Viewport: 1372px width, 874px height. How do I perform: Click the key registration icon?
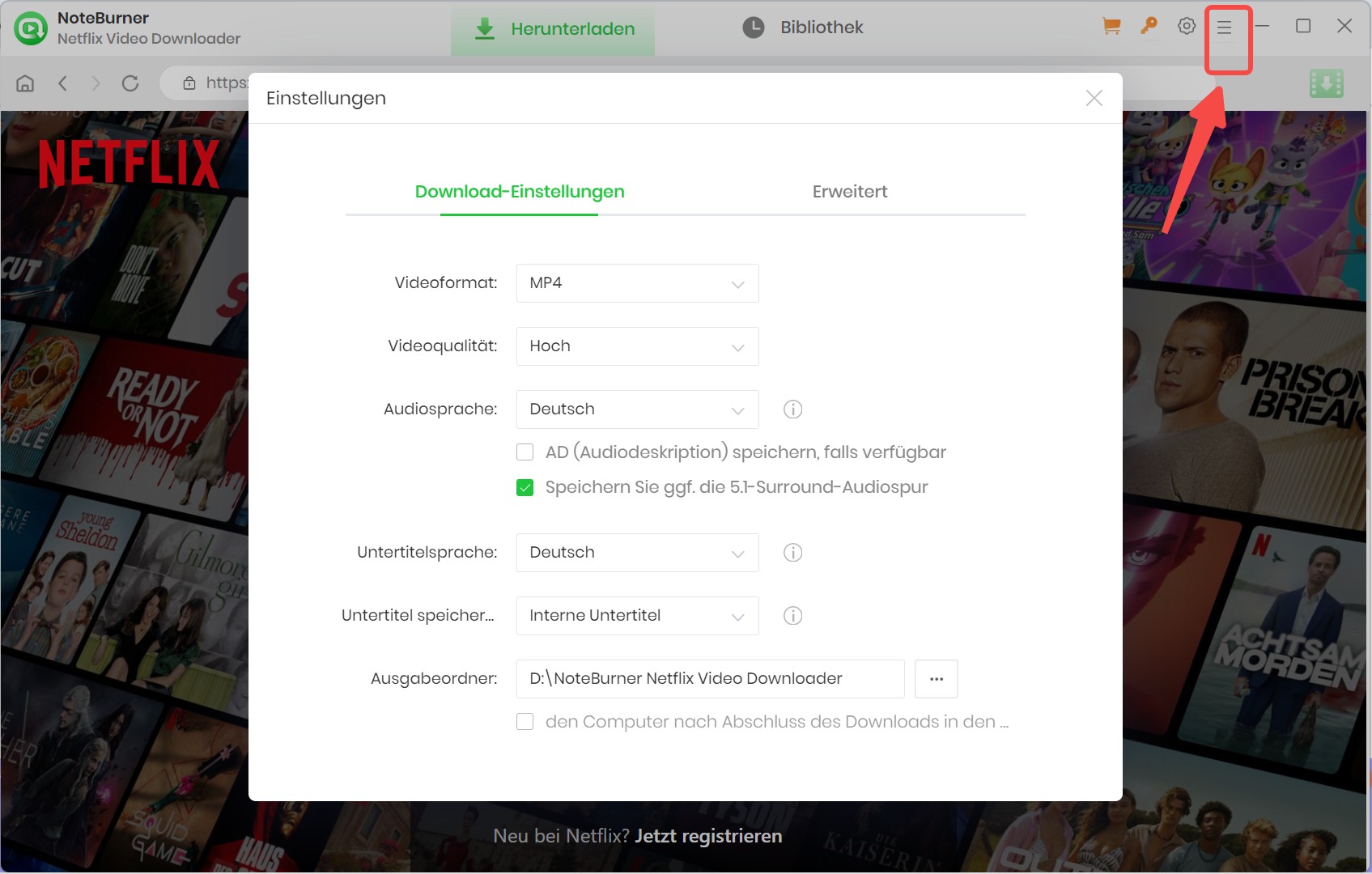pos(1149,27)
